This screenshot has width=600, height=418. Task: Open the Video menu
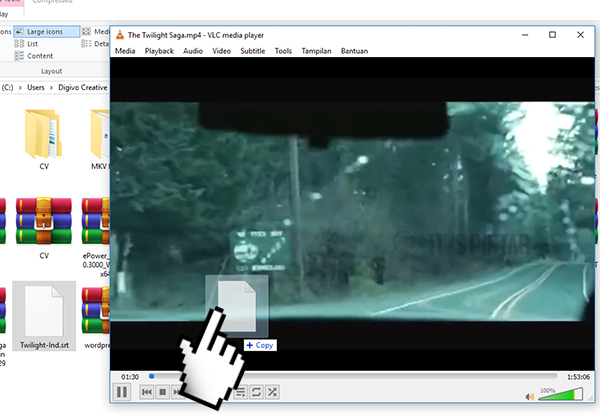[x=222, y=51]
